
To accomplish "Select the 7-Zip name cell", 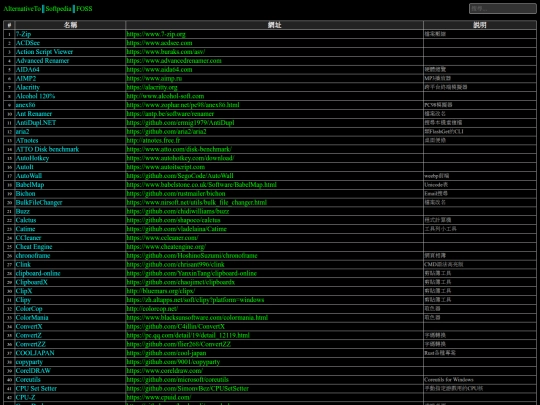I will (70, 34).
